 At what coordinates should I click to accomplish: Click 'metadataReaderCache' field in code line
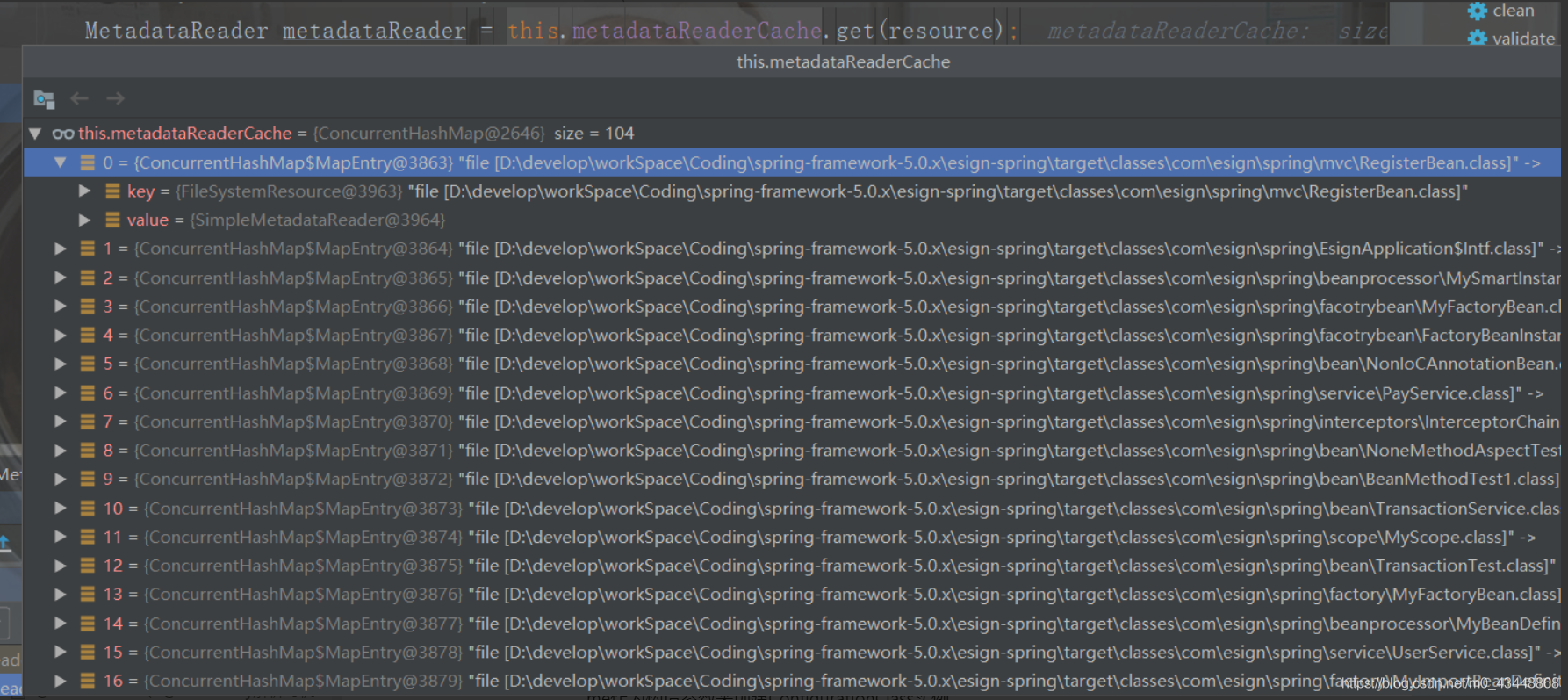697,31
